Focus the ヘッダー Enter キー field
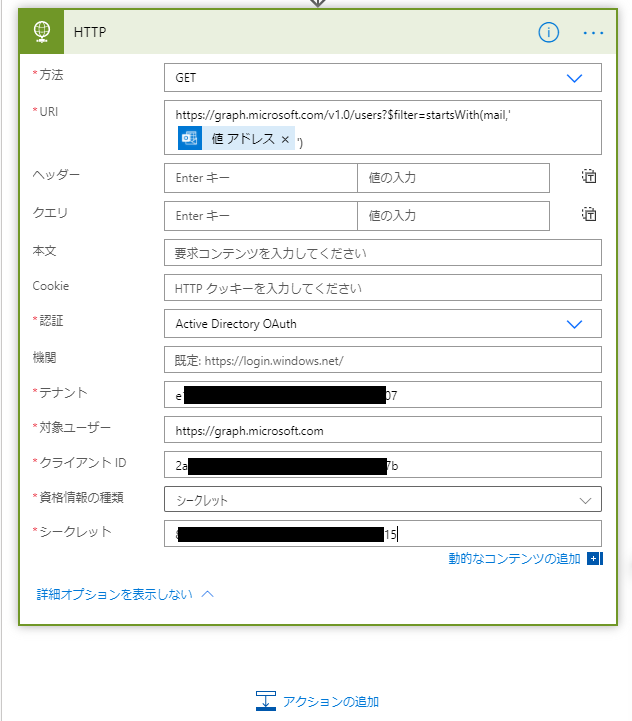Screen dimensions: 632x721 [261, 178]
